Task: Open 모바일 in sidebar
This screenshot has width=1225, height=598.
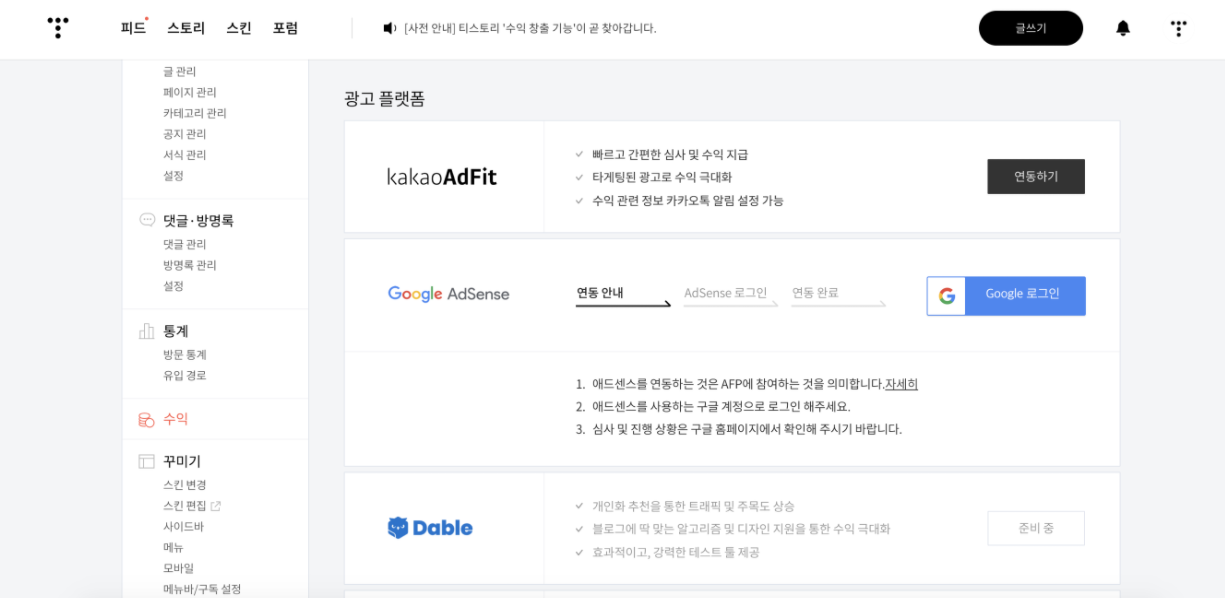Action: coord(179,568)
